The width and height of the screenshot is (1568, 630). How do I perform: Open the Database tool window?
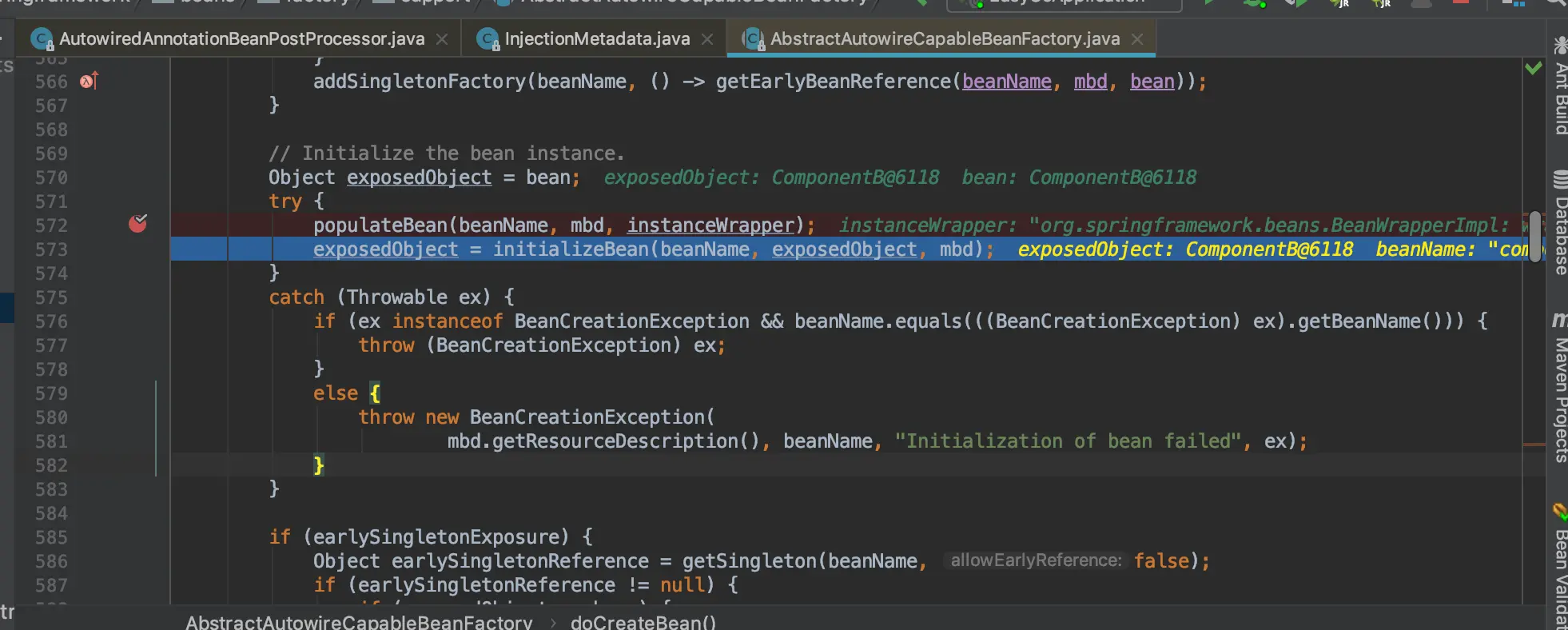(x=1560, y=224)
